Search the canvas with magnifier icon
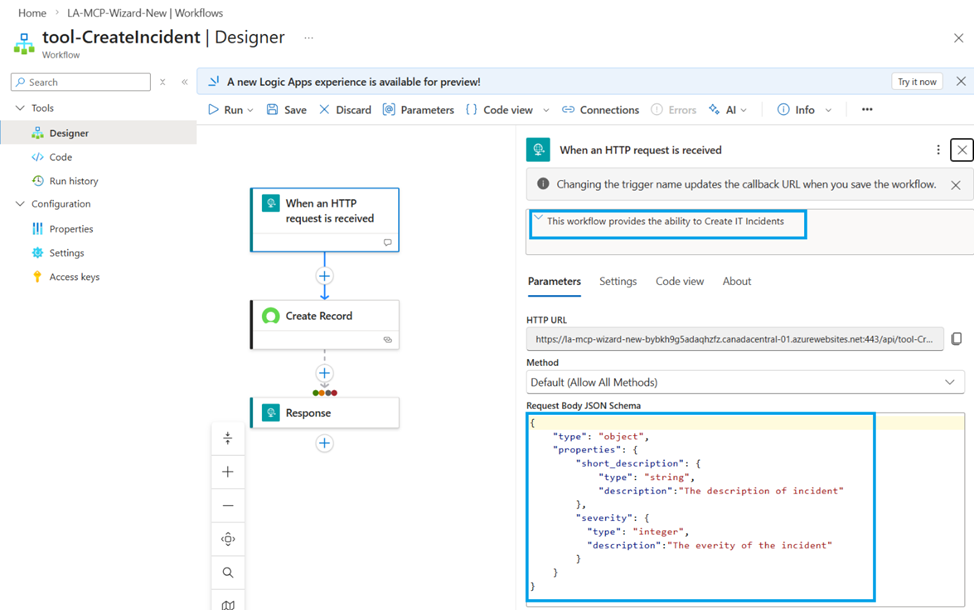The image size is (974, 610). point(228,573)
